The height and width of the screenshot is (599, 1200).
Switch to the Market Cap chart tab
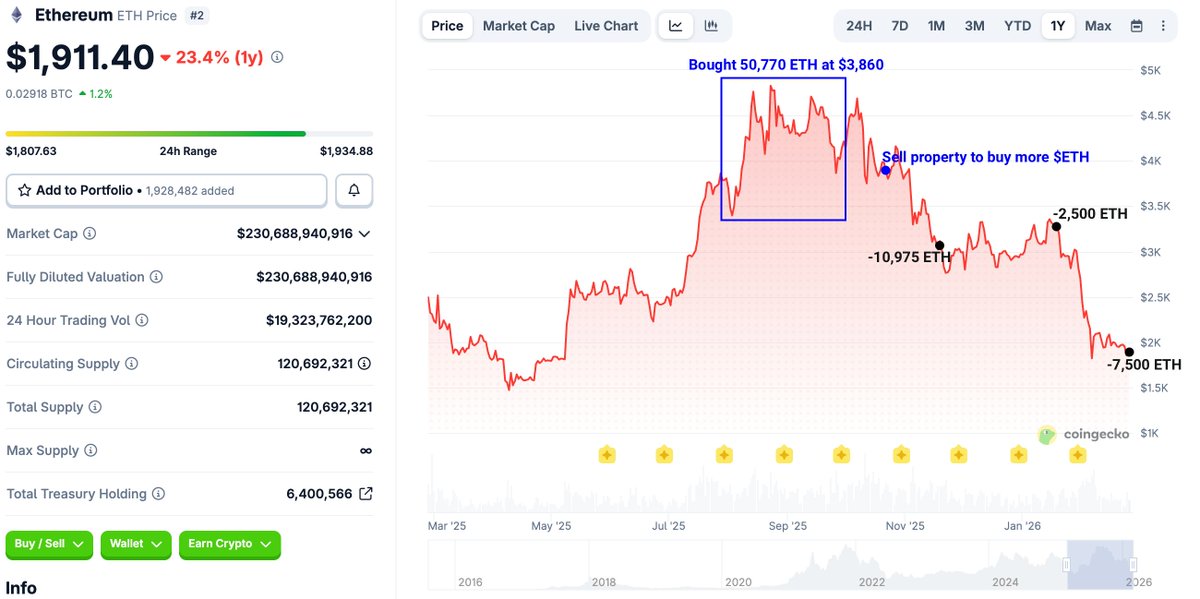point(518,26)
